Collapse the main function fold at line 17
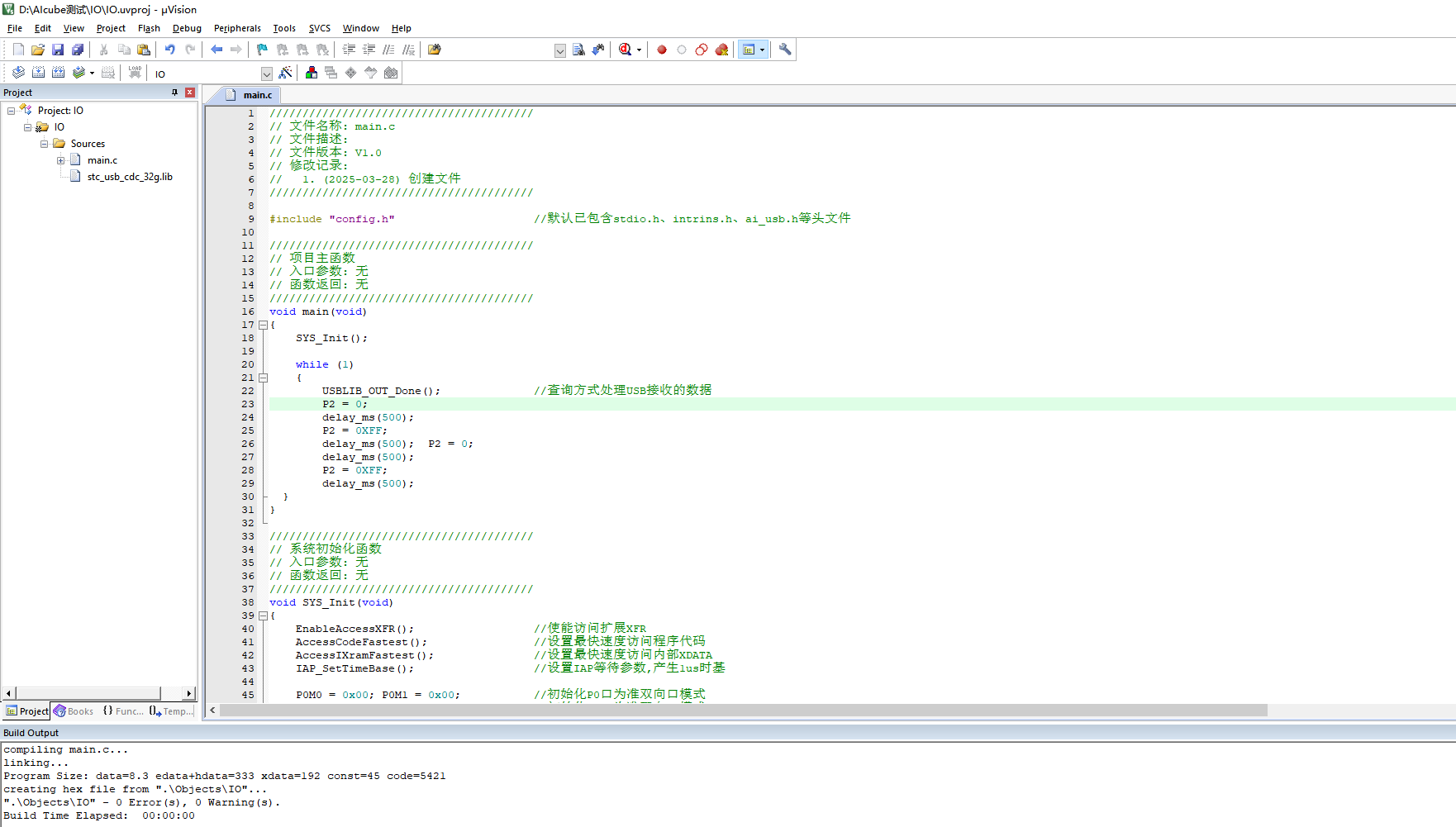This screenshot has width=1456, height=827. tap(264, 325)
